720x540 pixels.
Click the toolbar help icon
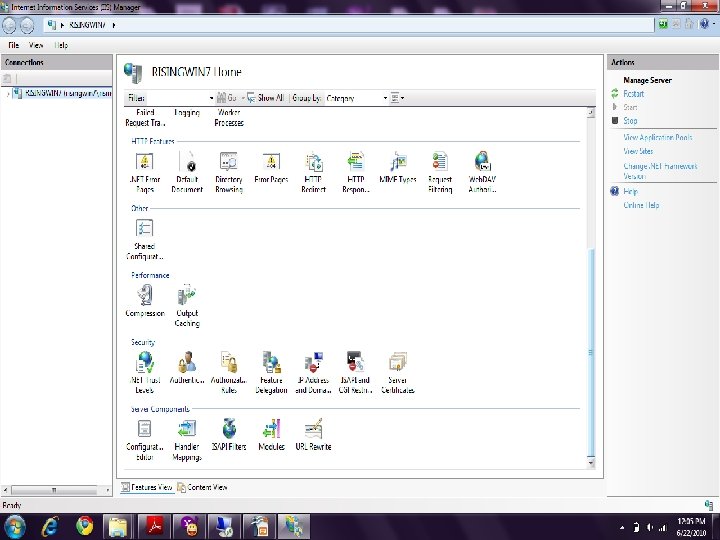pos(704,24)
